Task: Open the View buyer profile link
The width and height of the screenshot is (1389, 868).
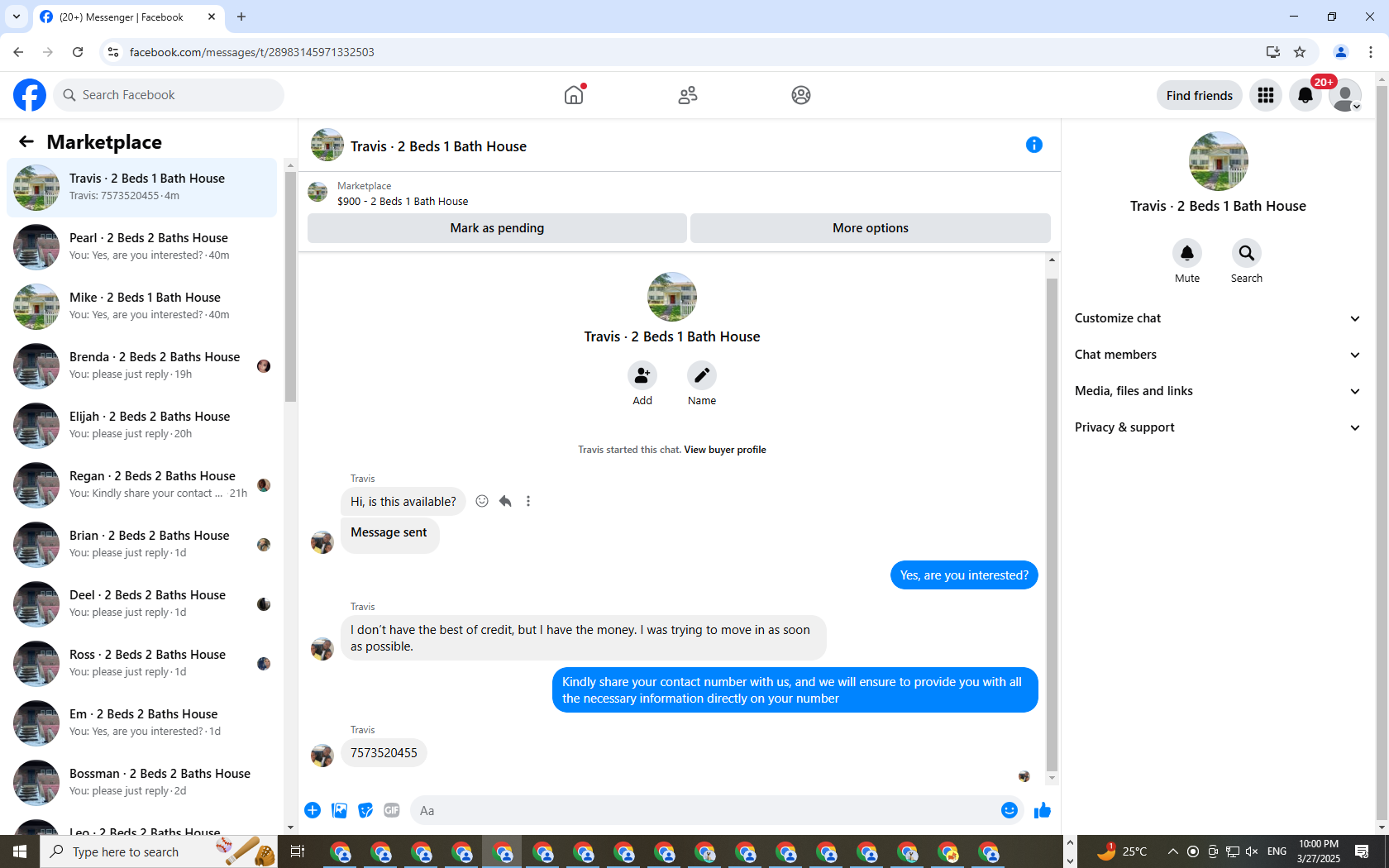Action: click(725, 450)
